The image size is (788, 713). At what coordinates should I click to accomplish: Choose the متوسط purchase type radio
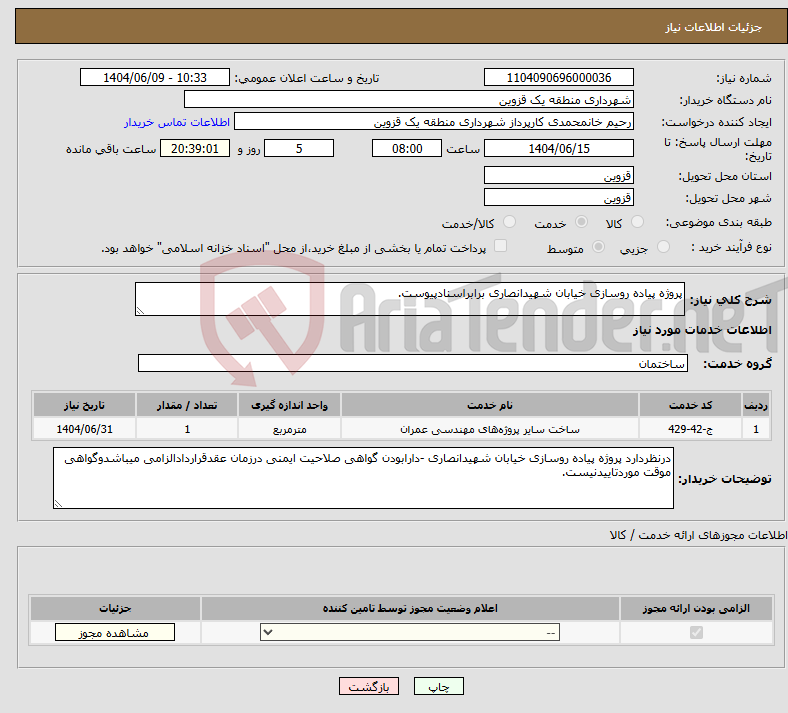pos(599,246)
